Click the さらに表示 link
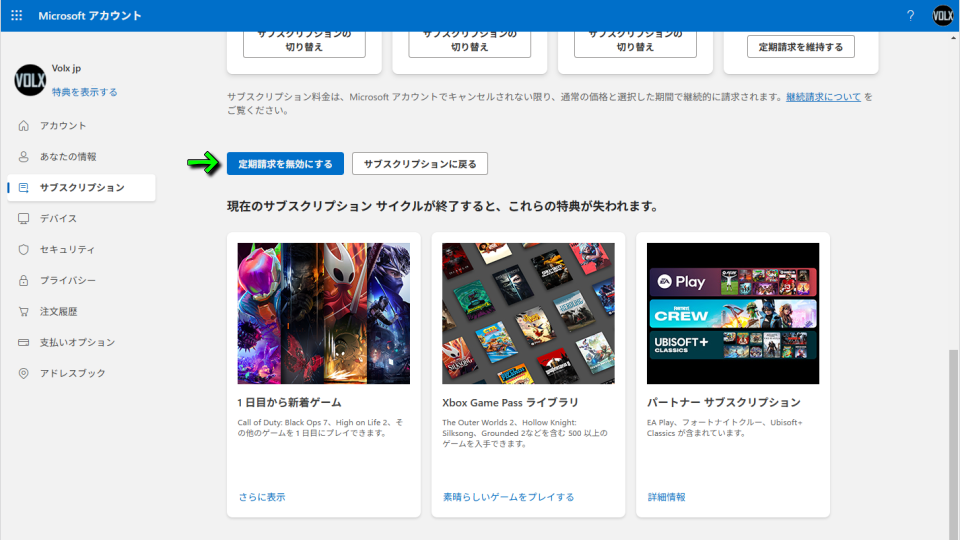The width and height of the screenshot is (960, 540). (261, 497)
